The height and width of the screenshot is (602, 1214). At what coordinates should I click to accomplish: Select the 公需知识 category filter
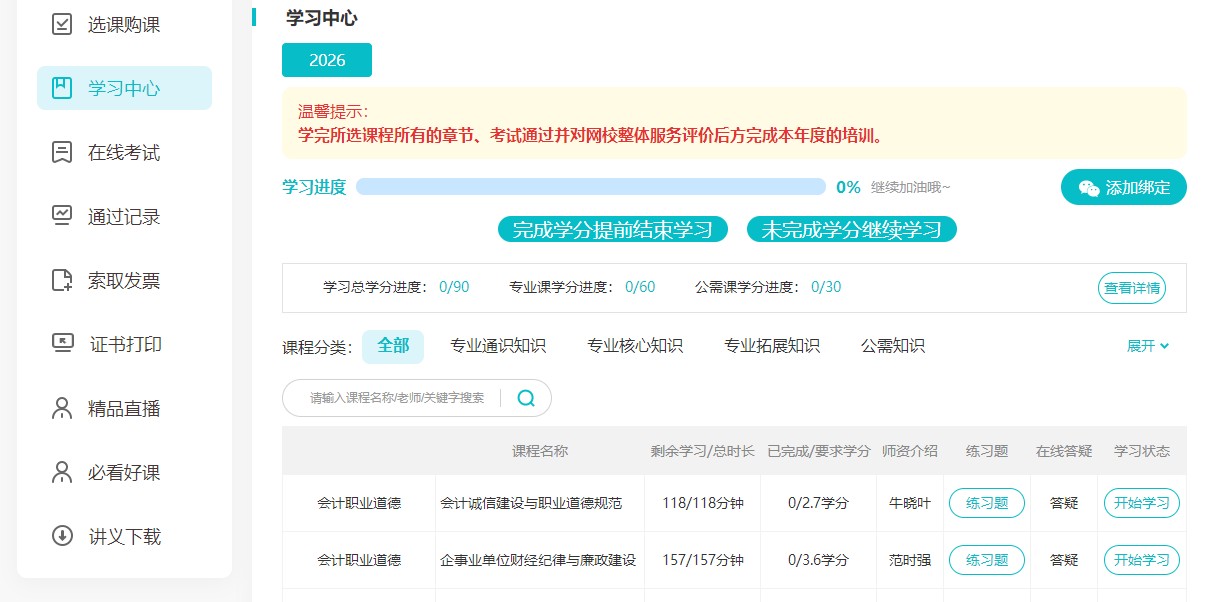[891, 346]
